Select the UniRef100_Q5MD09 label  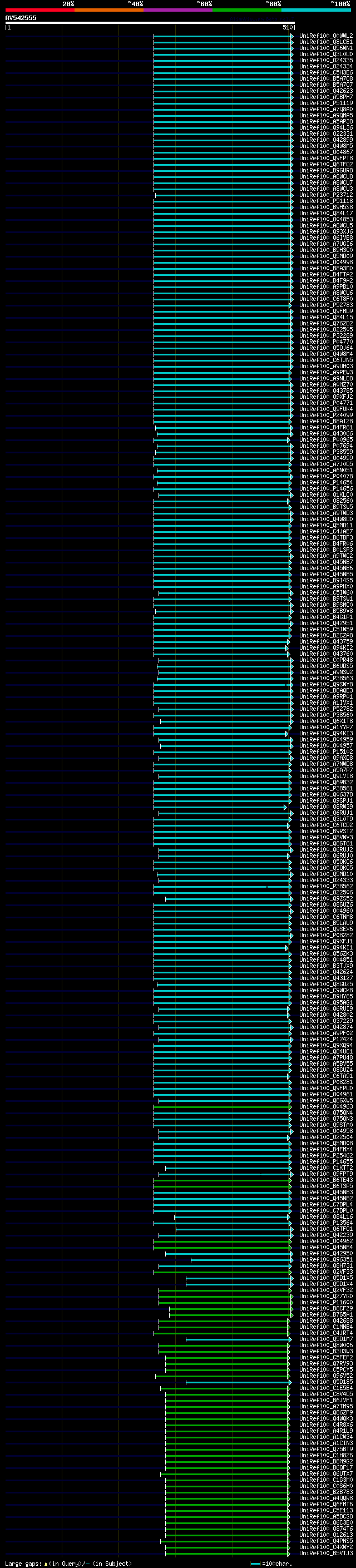tap(325, 256)
